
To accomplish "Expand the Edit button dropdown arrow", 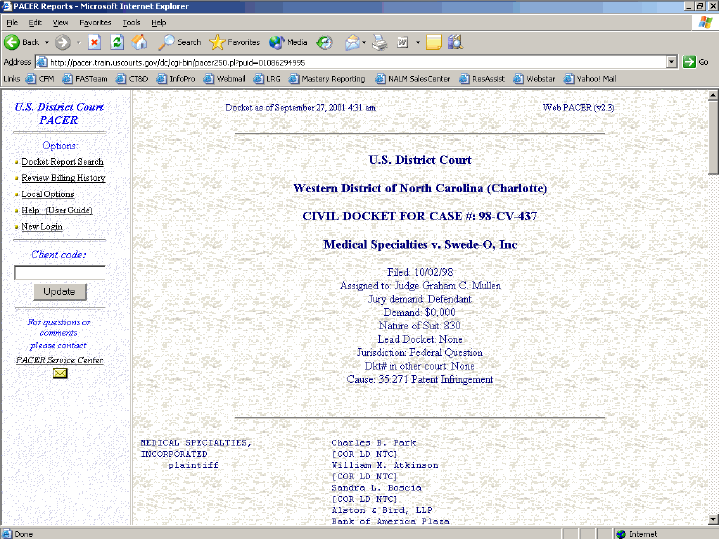I will (x=418, y=43).
